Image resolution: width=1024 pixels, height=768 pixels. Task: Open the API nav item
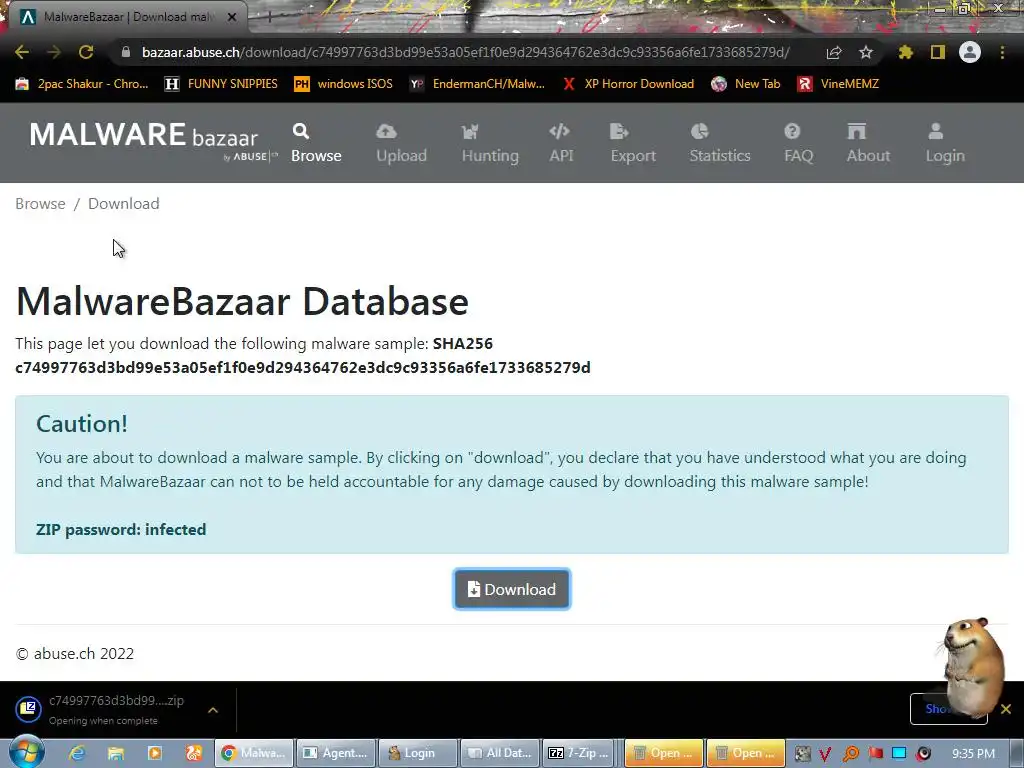click(x=561, y=143)
